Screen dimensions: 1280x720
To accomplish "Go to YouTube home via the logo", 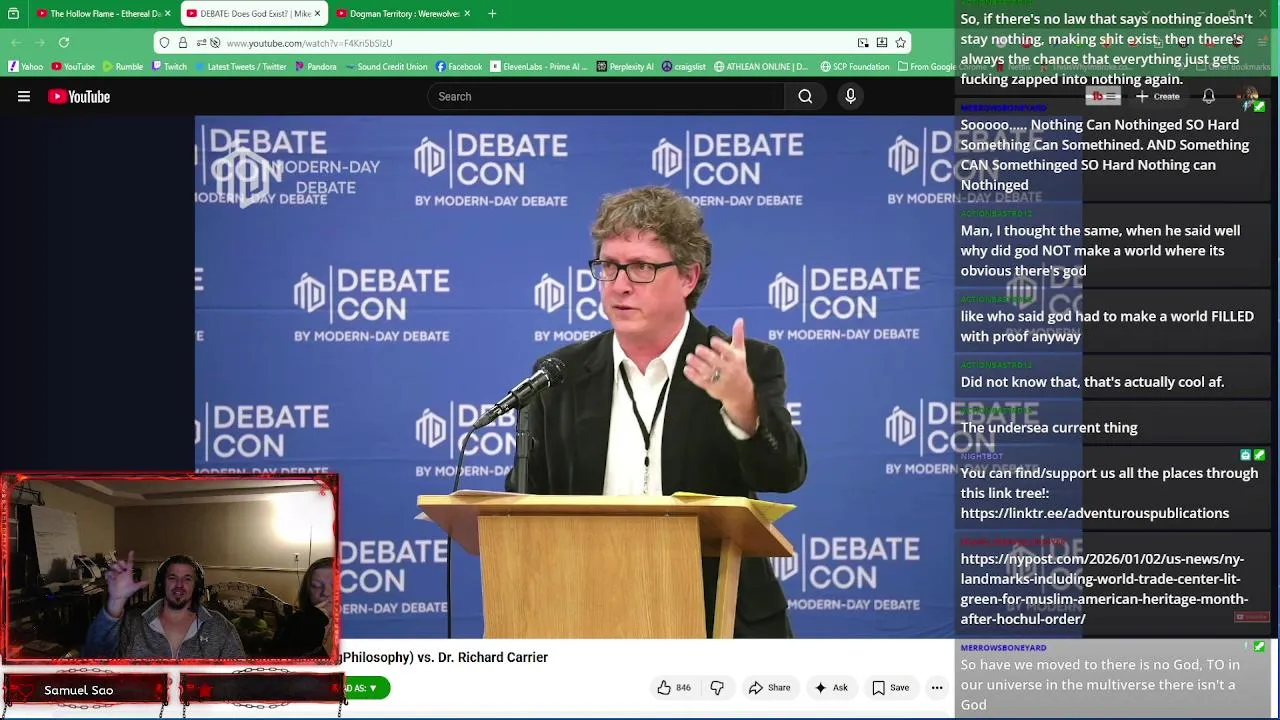I will click(x=79, y=97).
